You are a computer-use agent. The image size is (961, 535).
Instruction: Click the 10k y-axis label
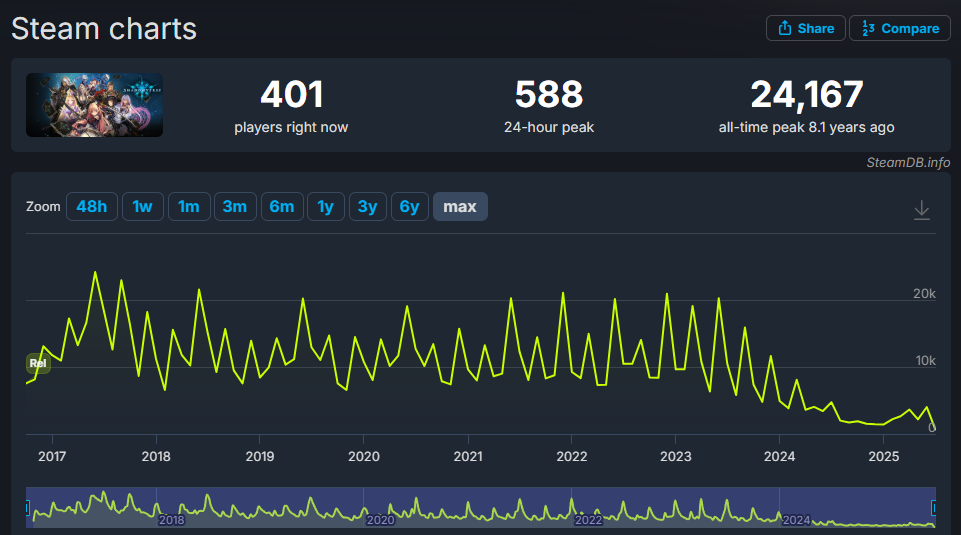925,360
